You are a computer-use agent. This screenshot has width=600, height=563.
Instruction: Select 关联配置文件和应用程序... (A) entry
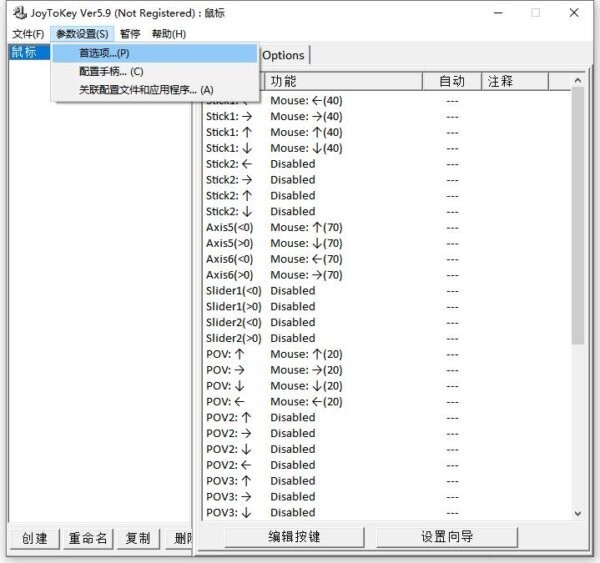point(155,90)
